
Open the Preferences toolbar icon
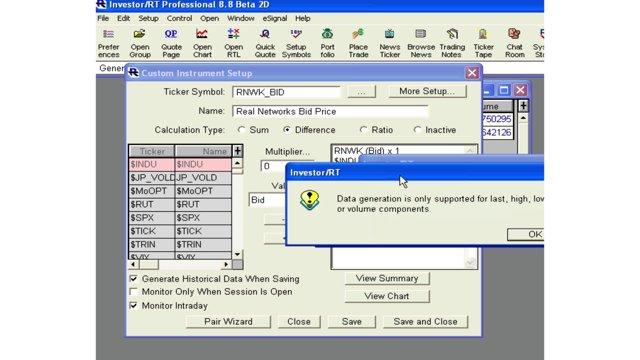[x=108, y=43]
